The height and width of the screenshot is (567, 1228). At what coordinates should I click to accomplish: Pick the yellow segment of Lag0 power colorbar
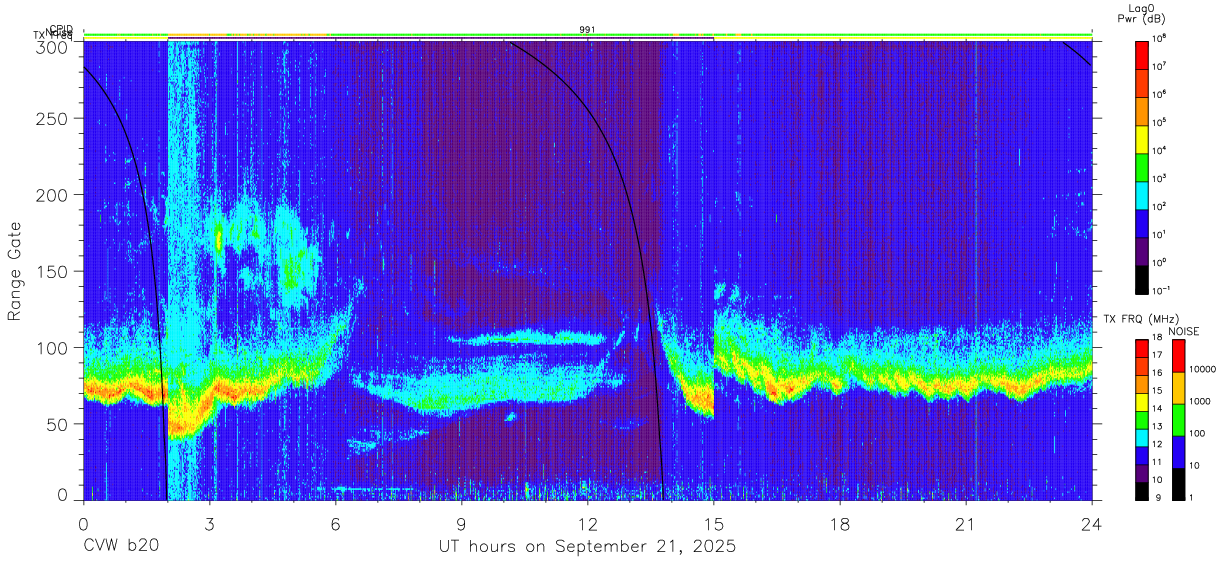[1143, 137]
